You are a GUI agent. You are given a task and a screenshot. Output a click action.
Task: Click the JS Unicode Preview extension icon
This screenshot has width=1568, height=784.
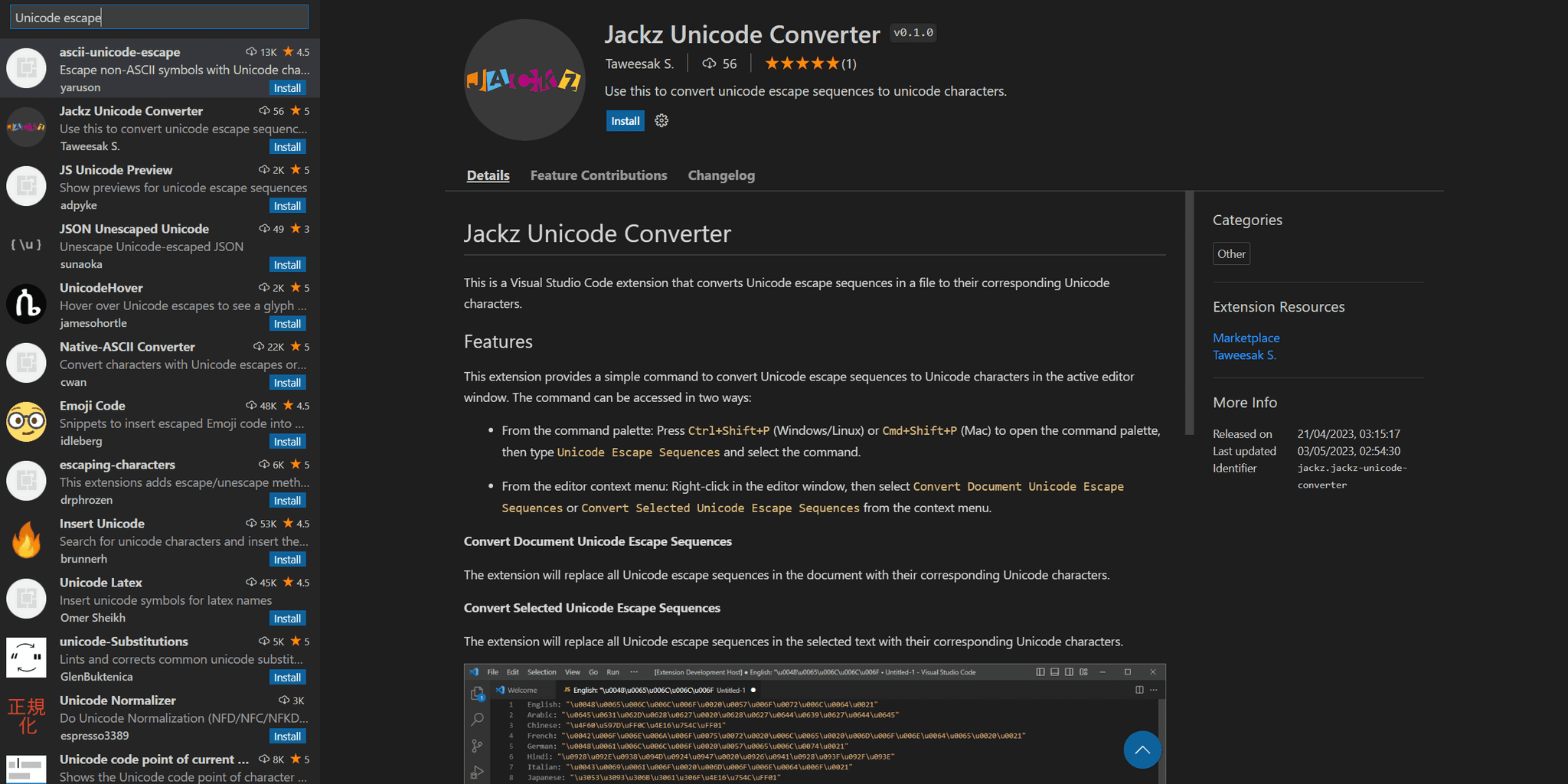coord(27,186)
